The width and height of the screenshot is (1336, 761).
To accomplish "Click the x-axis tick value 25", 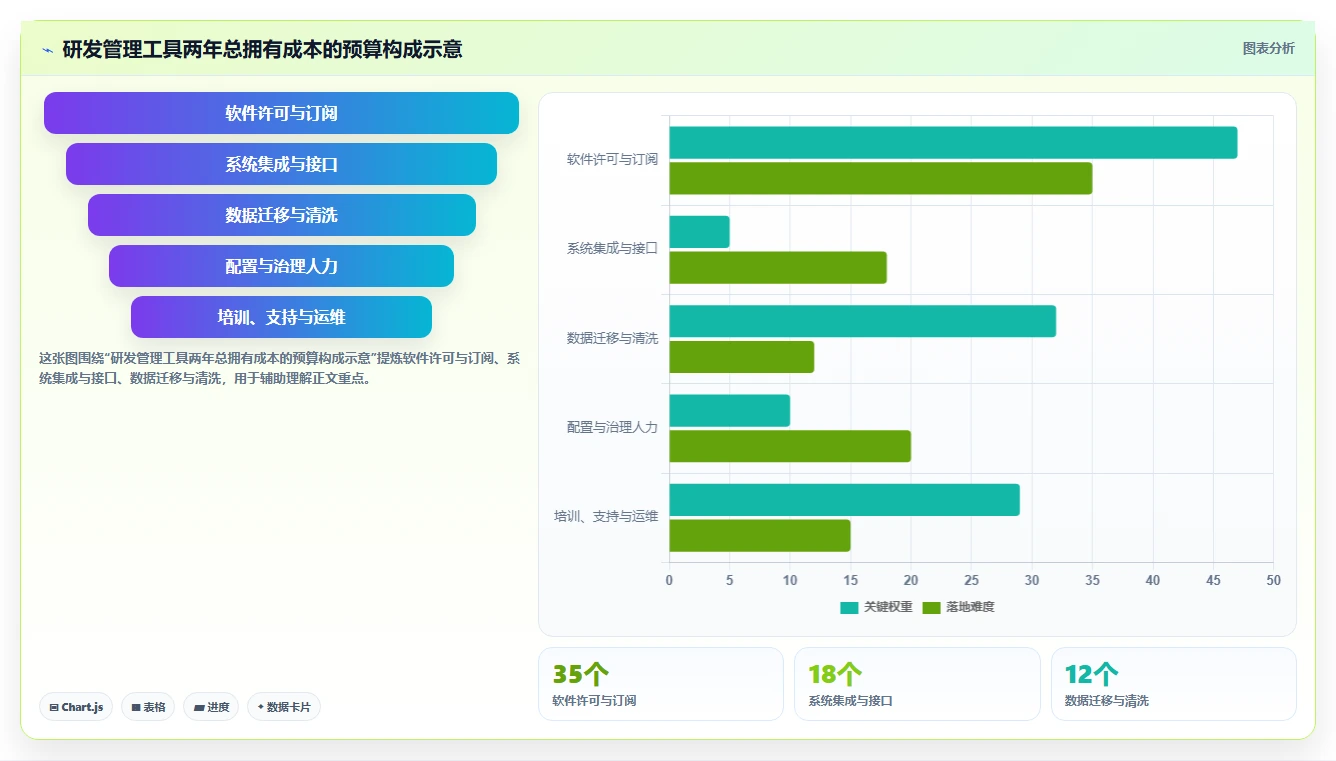I will point(971,580).
